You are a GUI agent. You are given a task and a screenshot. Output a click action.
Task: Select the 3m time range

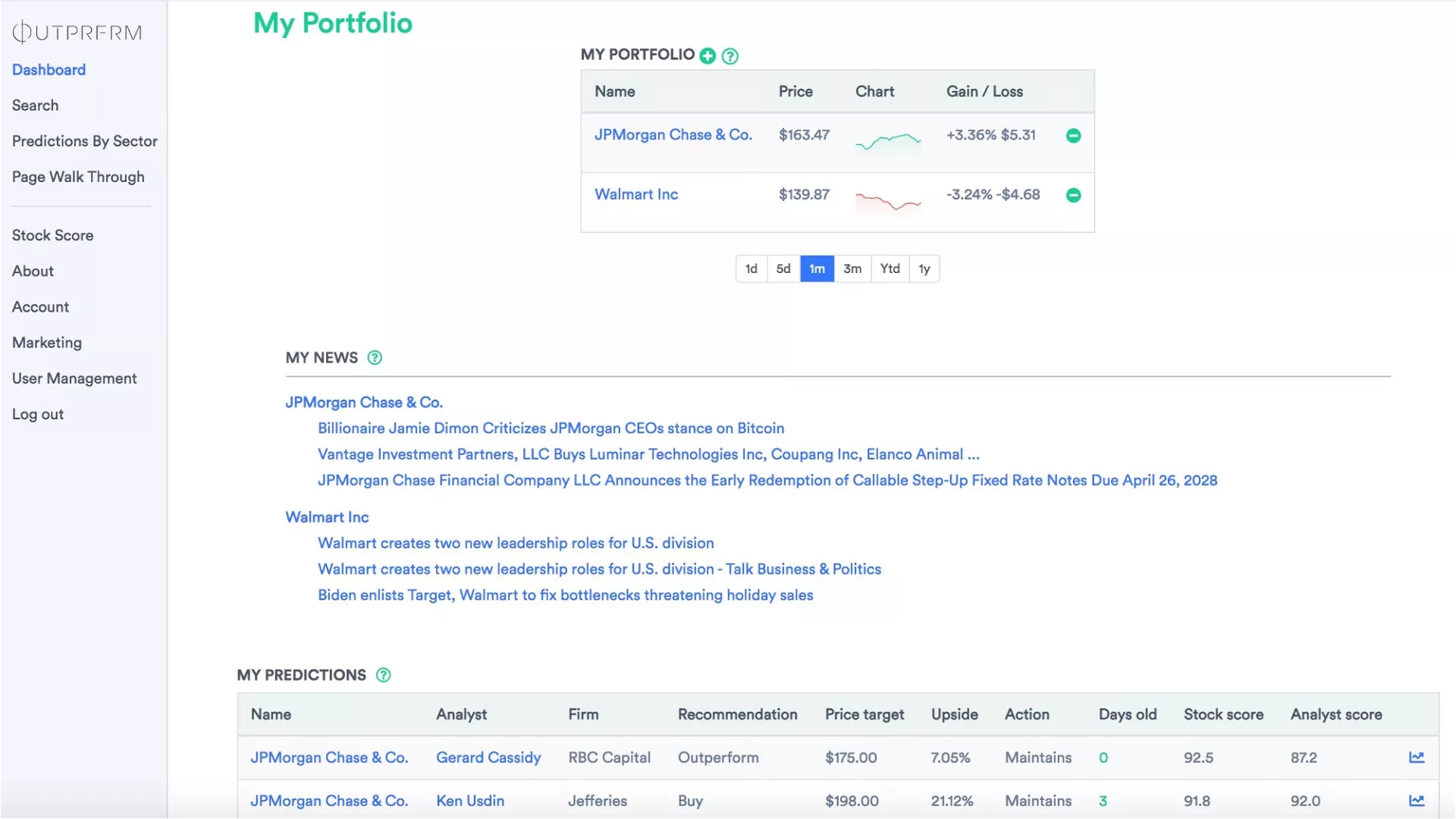852,268
